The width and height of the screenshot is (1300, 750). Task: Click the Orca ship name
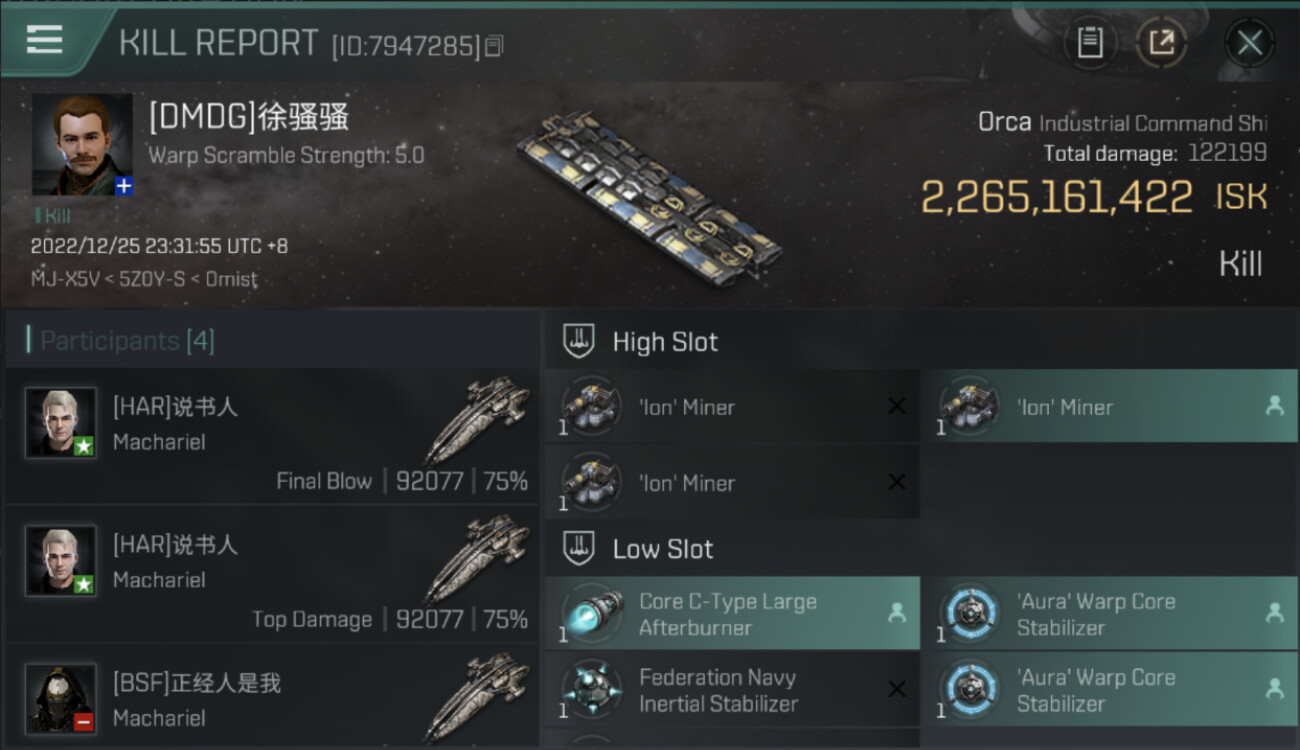point(1005,122)
